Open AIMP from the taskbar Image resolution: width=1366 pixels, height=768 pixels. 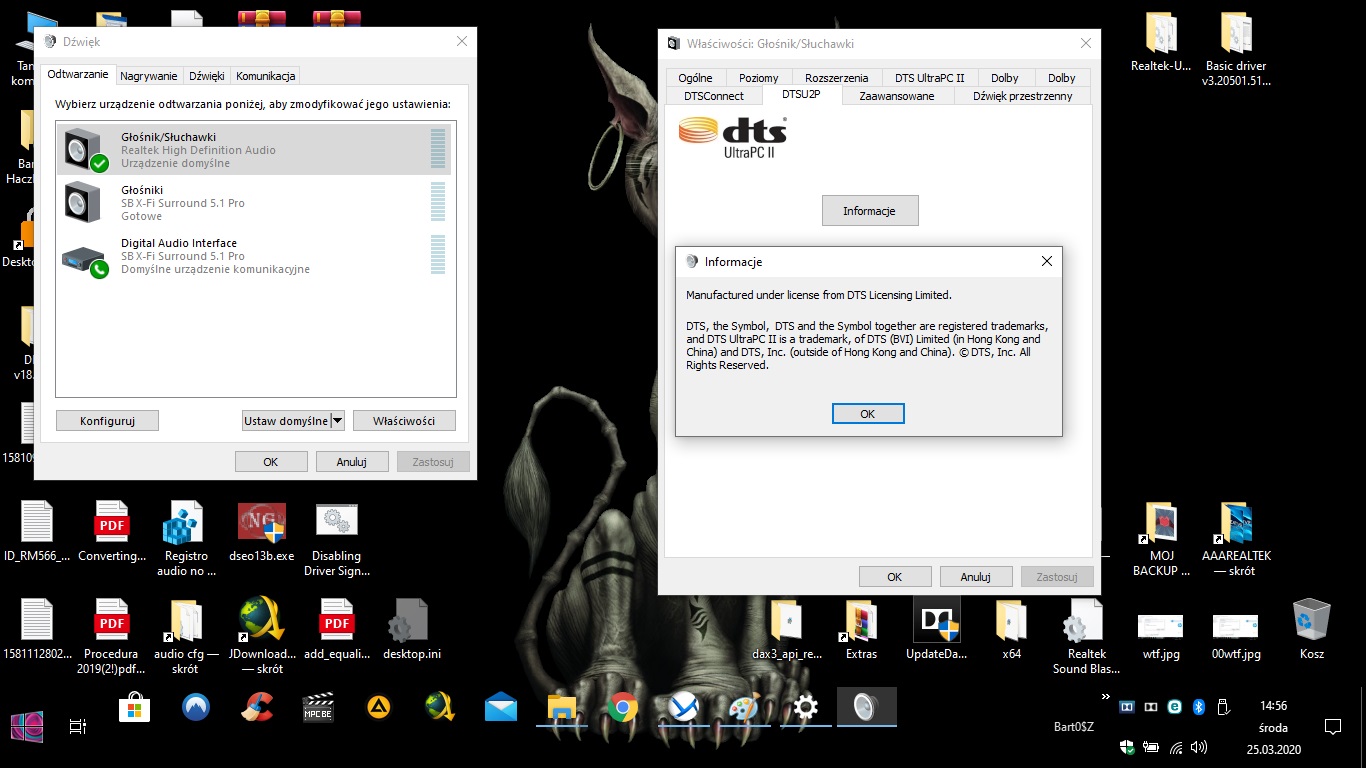point(378,708)
